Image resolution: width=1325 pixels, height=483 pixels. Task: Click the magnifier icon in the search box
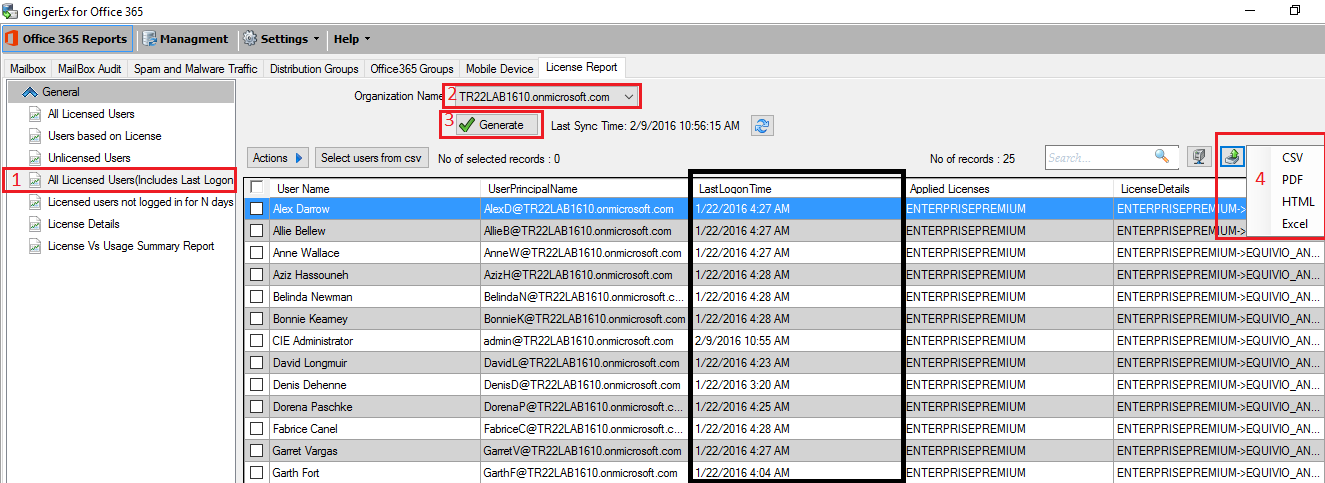(1161, 157)
